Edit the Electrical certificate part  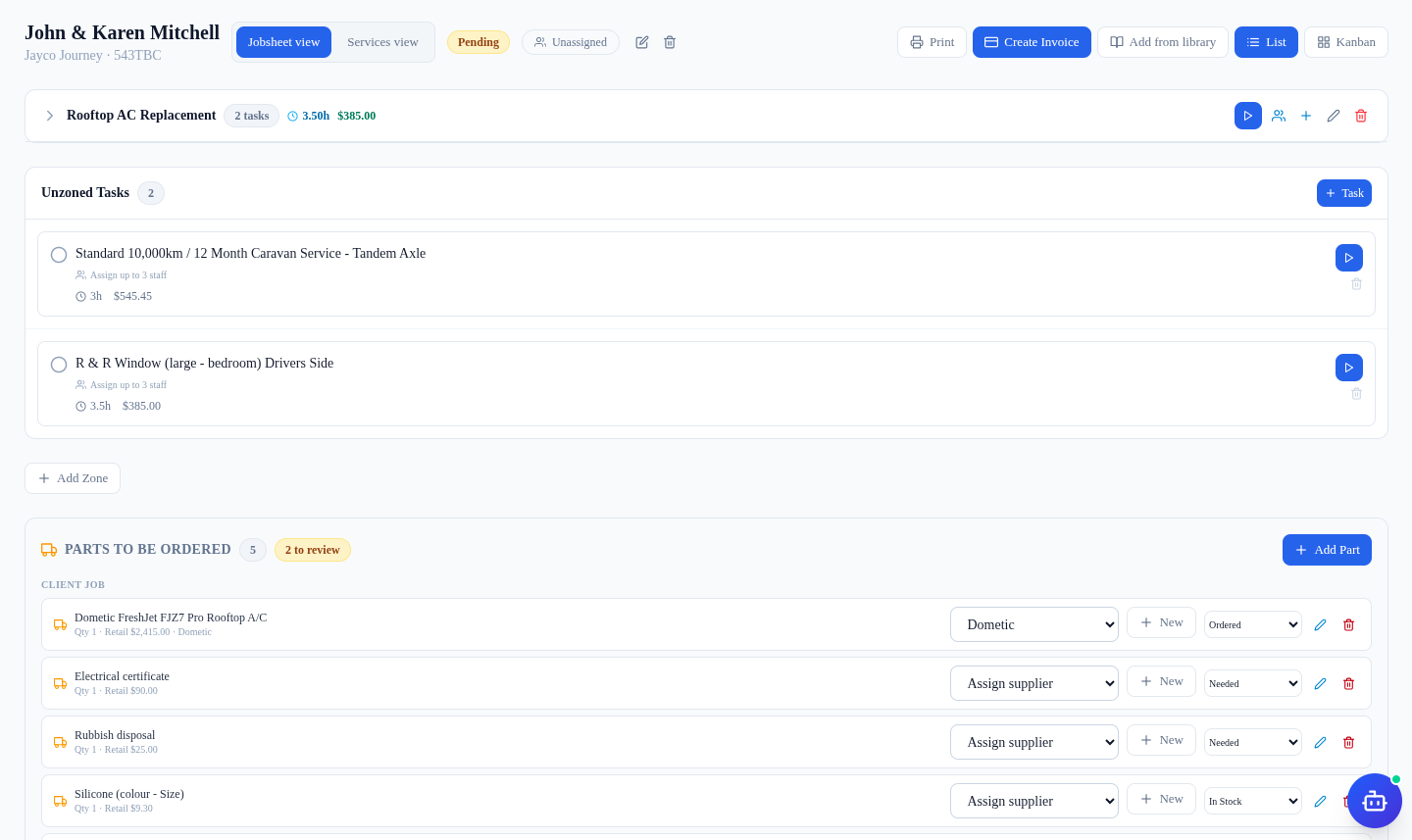coord(1321,684)
